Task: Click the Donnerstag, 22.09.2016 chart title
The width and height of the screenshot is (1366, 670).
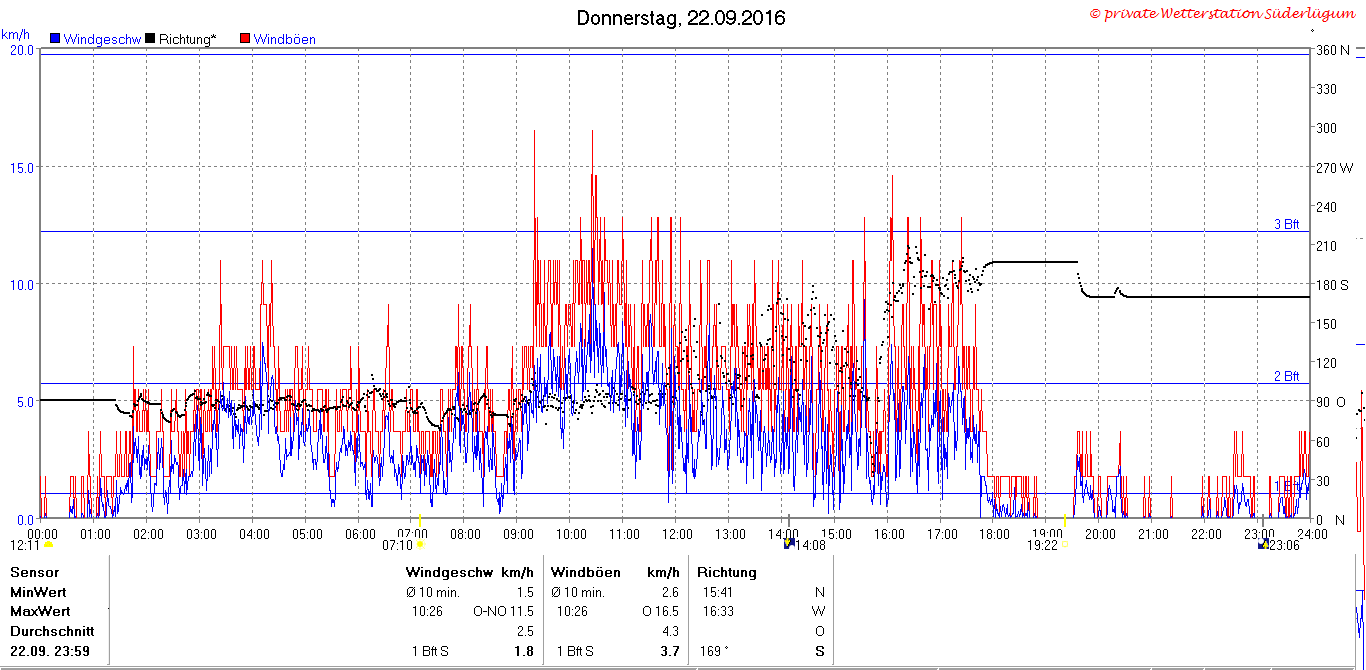Action: click(681, 18)
